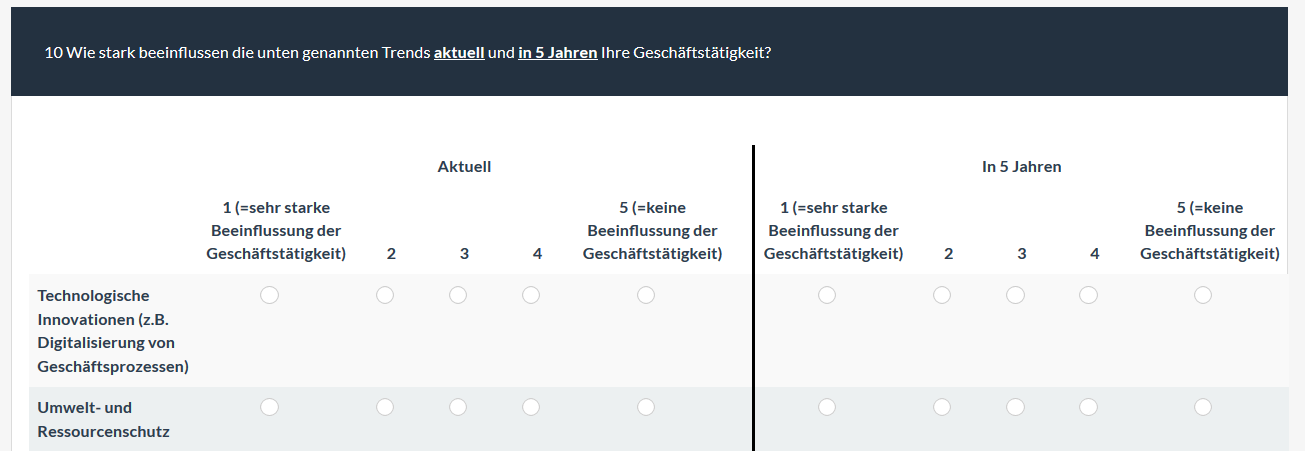This screenshot has width=1305, height=451.
Task: Pick 3 for Technologische Innovationen In 5 Jahren
Action: point(1015,295)
